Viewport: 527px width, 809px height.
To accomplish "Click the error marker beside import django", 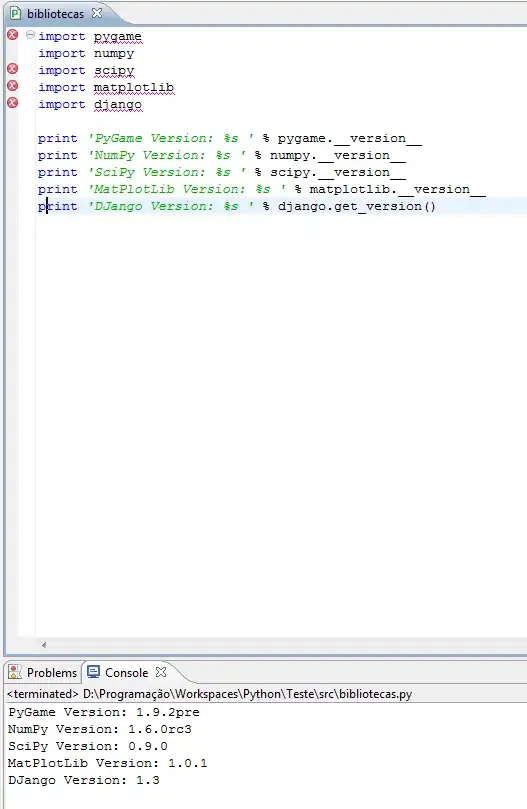I will point(12,103).
